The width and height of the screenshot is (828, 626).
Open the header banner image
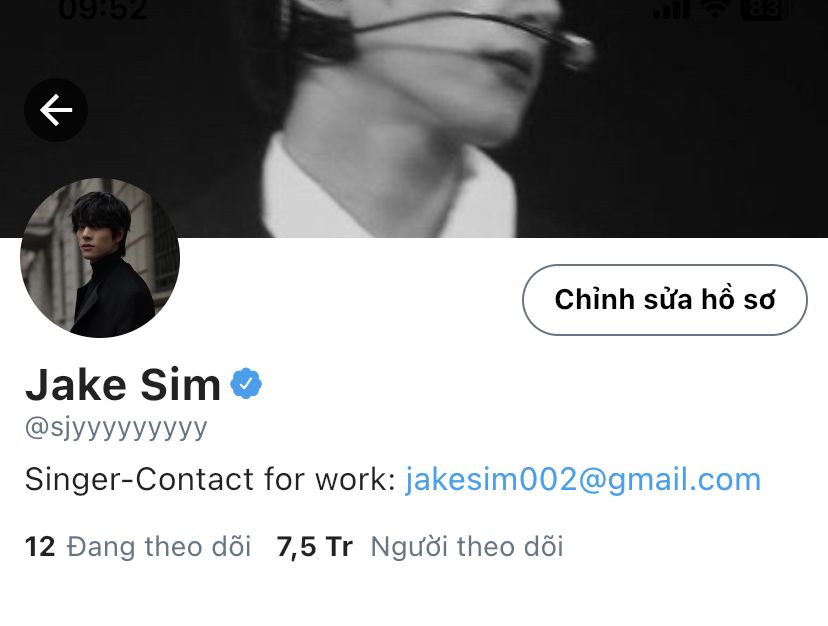point(414,119)
